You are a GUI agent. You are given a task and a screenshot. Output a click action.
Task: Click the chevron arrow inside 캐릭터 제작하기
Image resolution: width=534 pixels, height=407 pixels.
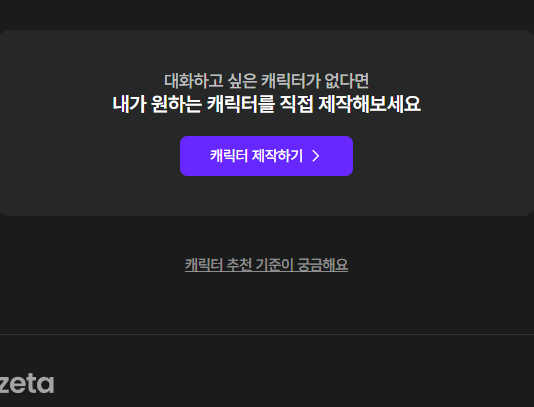pos(316,156)
